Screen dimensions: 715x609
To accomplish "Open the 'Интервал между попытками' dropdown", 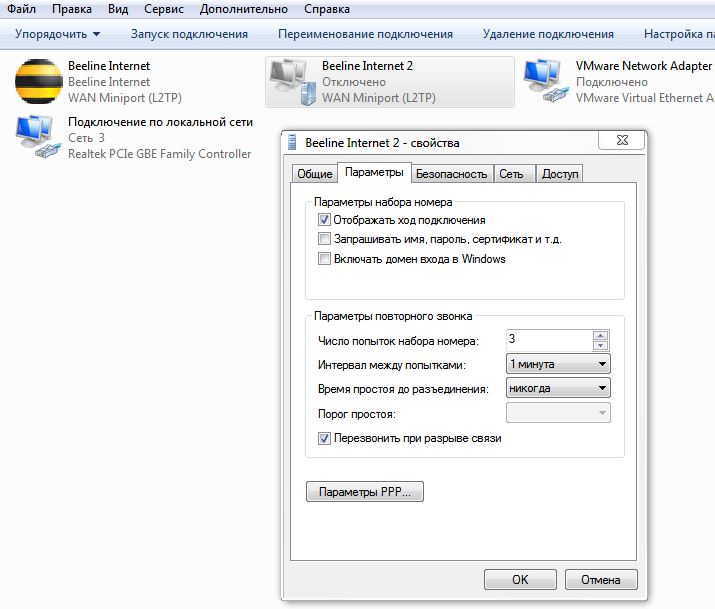I will click(558, 364).
